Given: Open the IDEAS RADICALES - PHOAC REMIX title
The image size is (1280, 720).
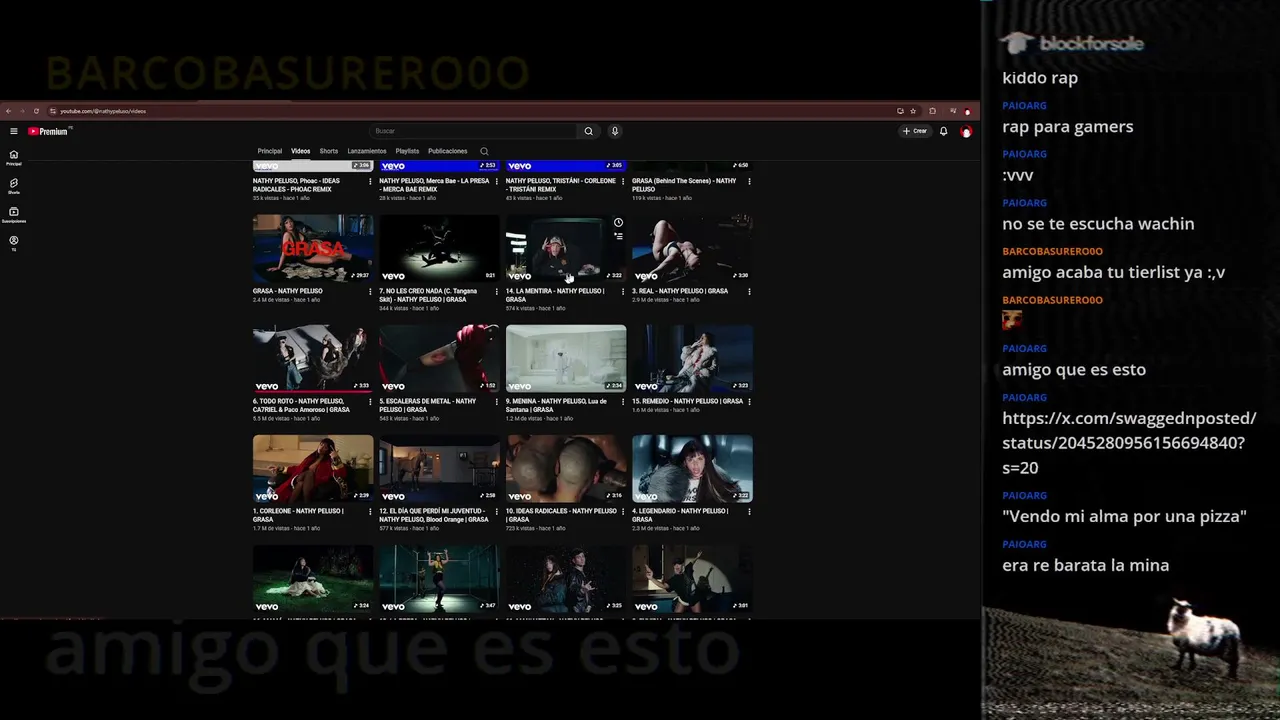Looking at the screenshot, I should point(297,185).
